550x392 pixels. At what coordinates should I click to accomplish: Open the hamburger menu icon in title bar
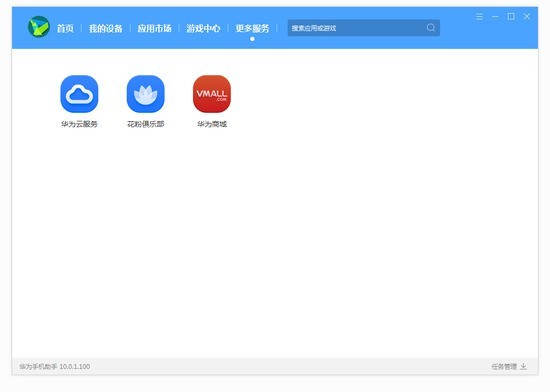point(479,16)
